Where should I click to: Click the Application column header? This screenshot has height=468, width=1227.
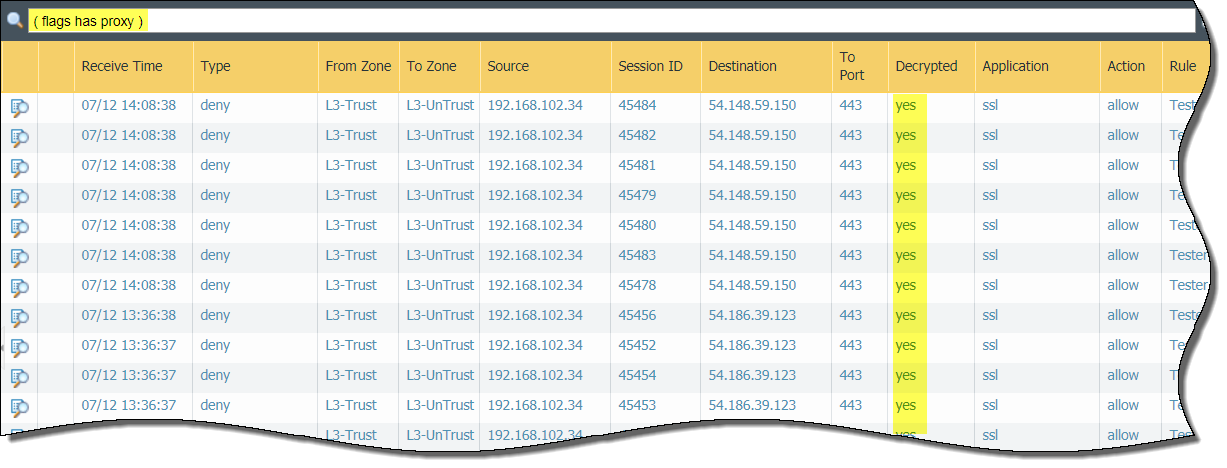pyautogui.click(x=1015, y=66)
